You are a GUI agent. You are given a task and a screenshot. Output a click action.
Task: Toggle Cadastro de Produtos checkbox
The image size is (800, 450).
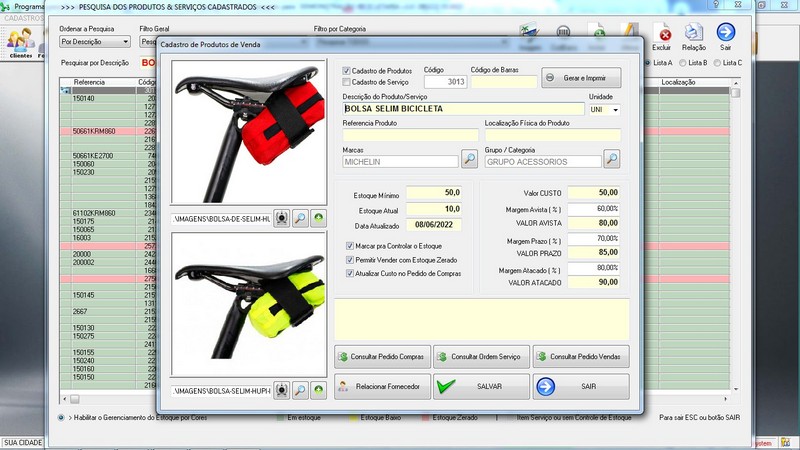click(x=346, y=71)
